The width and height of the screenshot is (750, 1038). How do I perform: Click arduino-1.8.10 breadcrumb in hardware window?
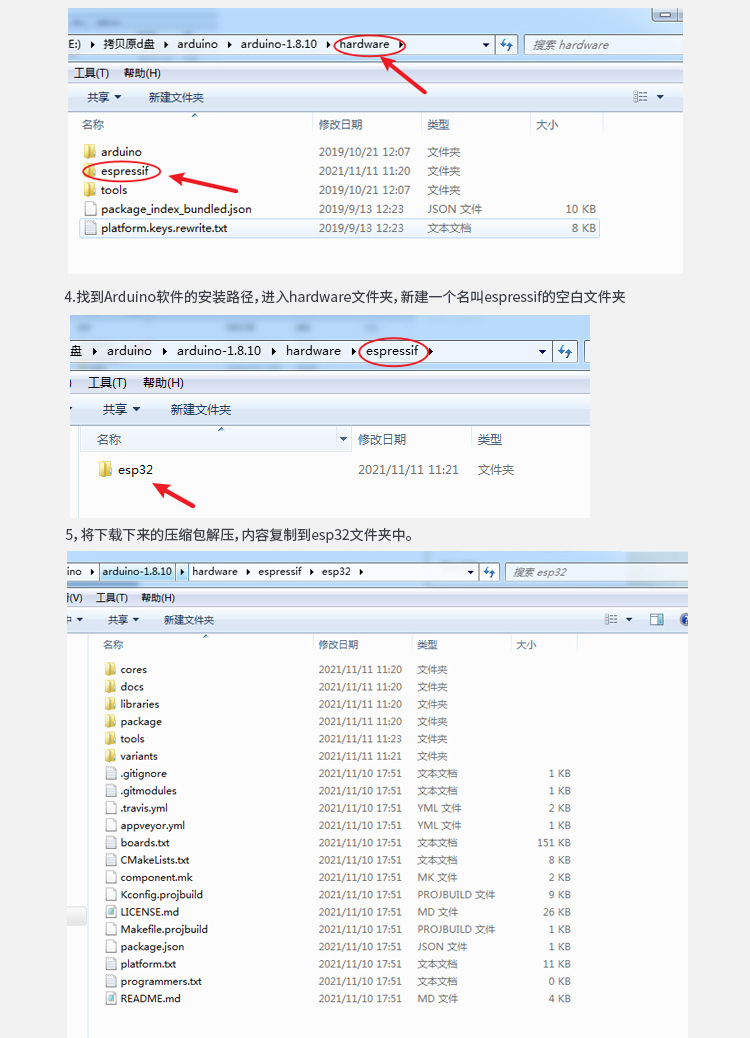pos(279,44)
